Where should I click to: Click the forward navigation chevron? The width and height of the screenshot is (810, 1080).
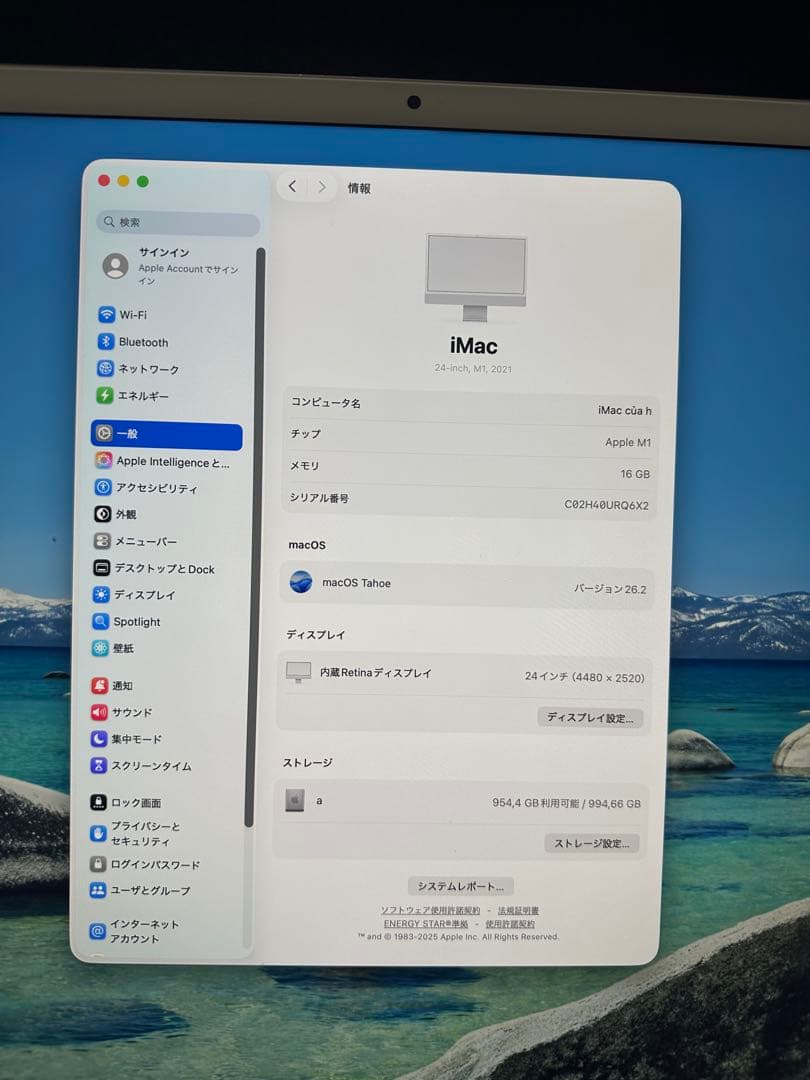click(321, 186)
